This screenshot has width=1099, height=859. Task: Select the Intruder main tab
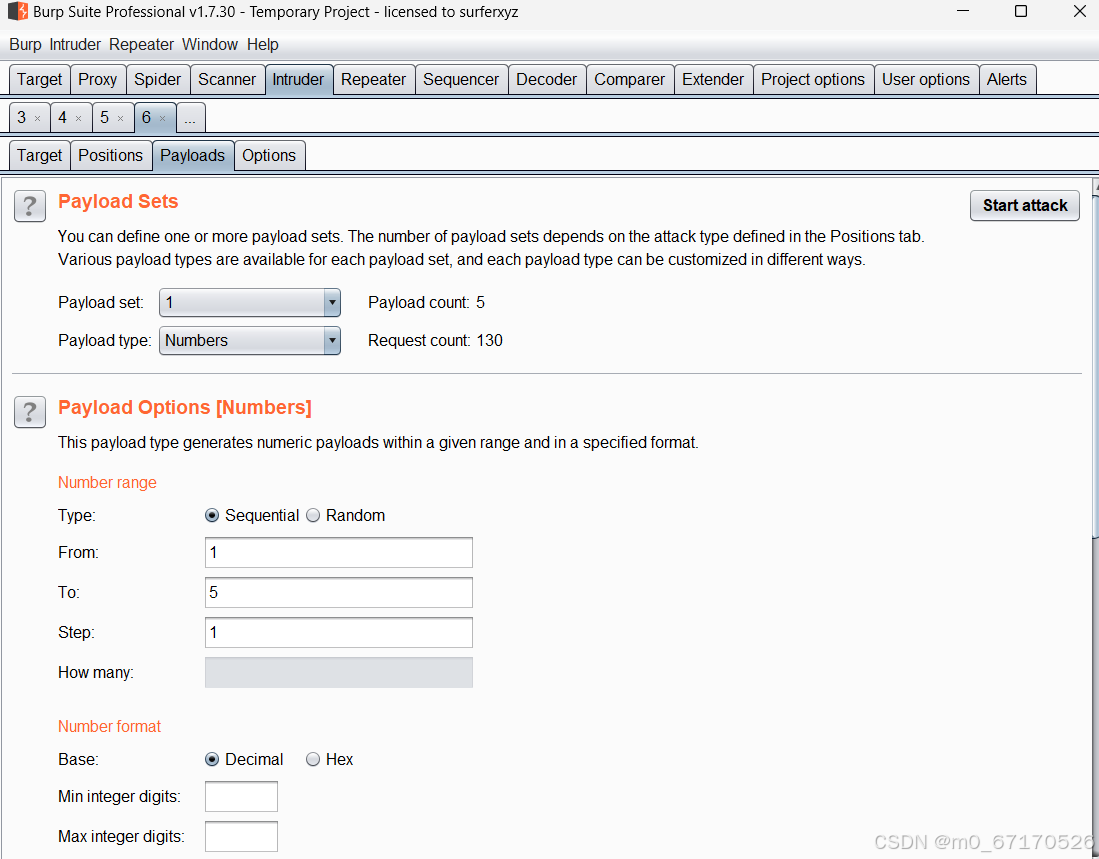tap(299, 79)
